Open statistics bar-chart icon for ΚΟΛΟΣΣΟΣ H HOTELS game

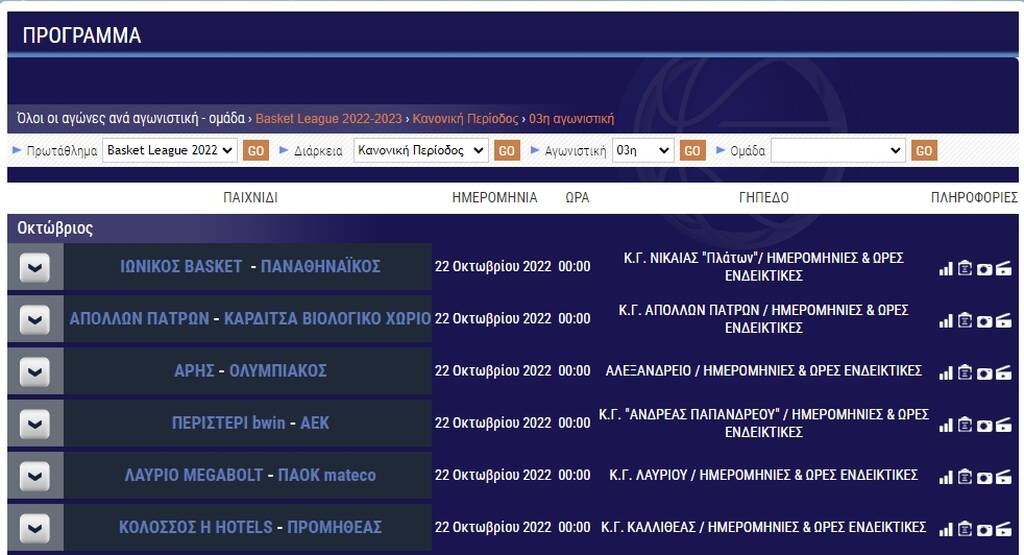pos(946,530)
